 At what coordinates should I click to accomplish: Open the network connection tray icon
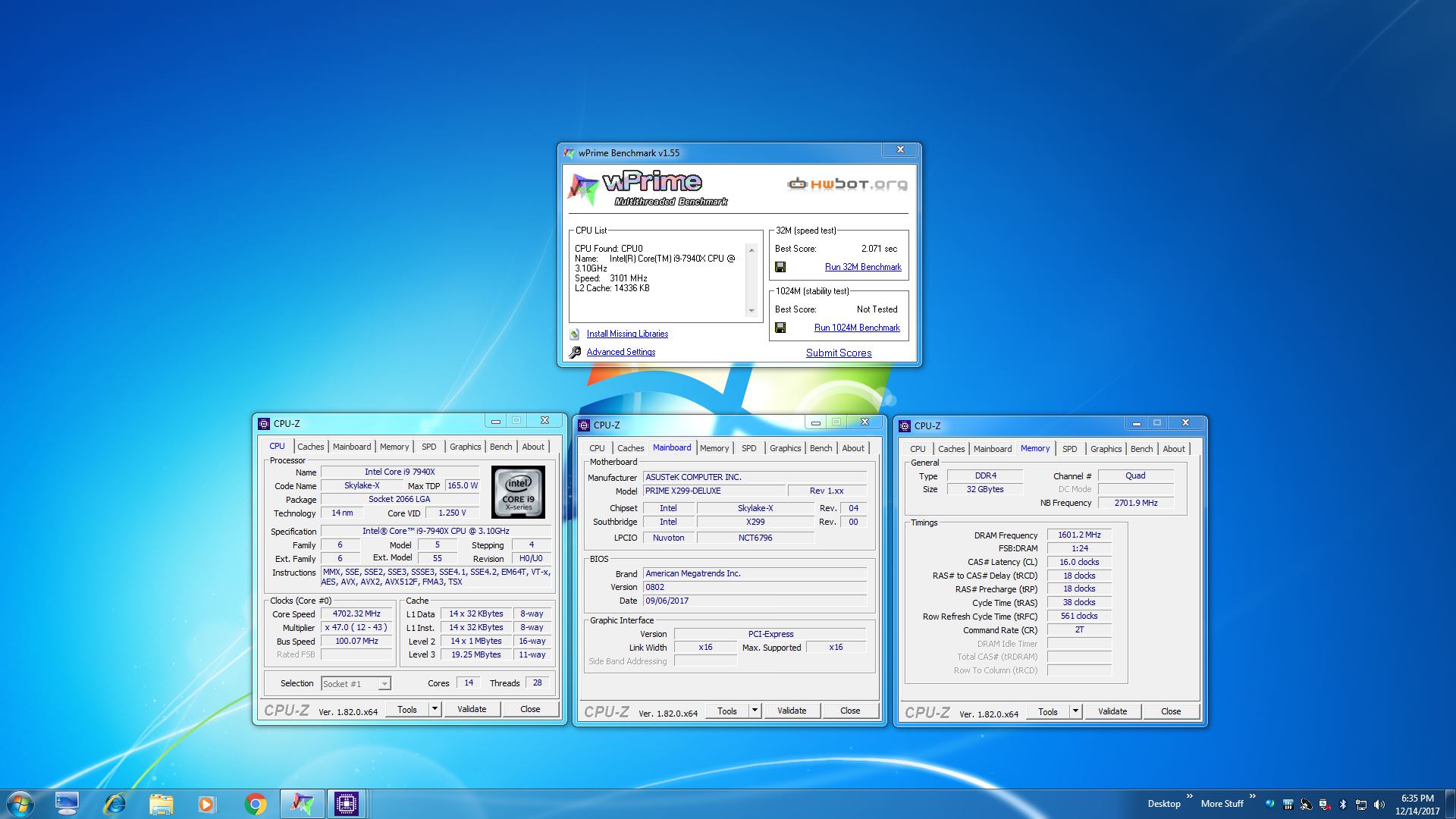tap(1361, 804)
